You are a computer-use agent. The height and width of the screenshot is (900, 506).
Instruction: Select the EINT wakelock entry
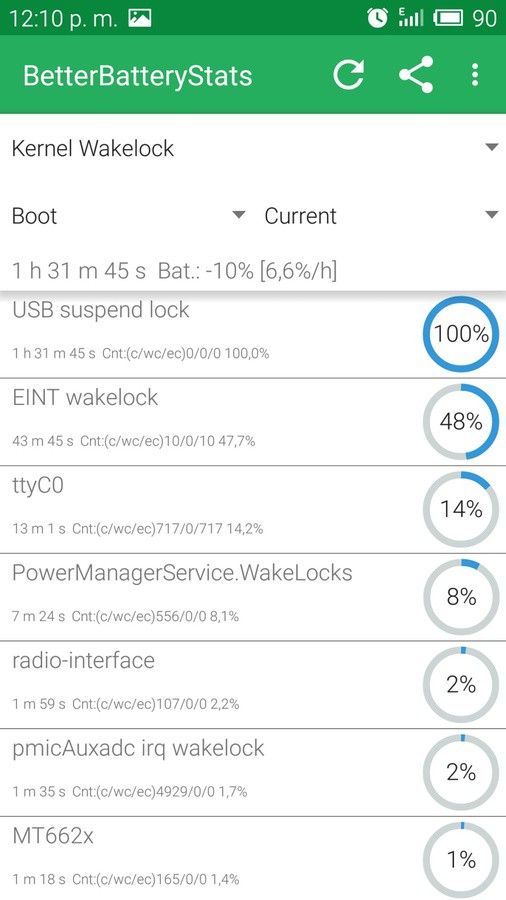coord(253,422)
